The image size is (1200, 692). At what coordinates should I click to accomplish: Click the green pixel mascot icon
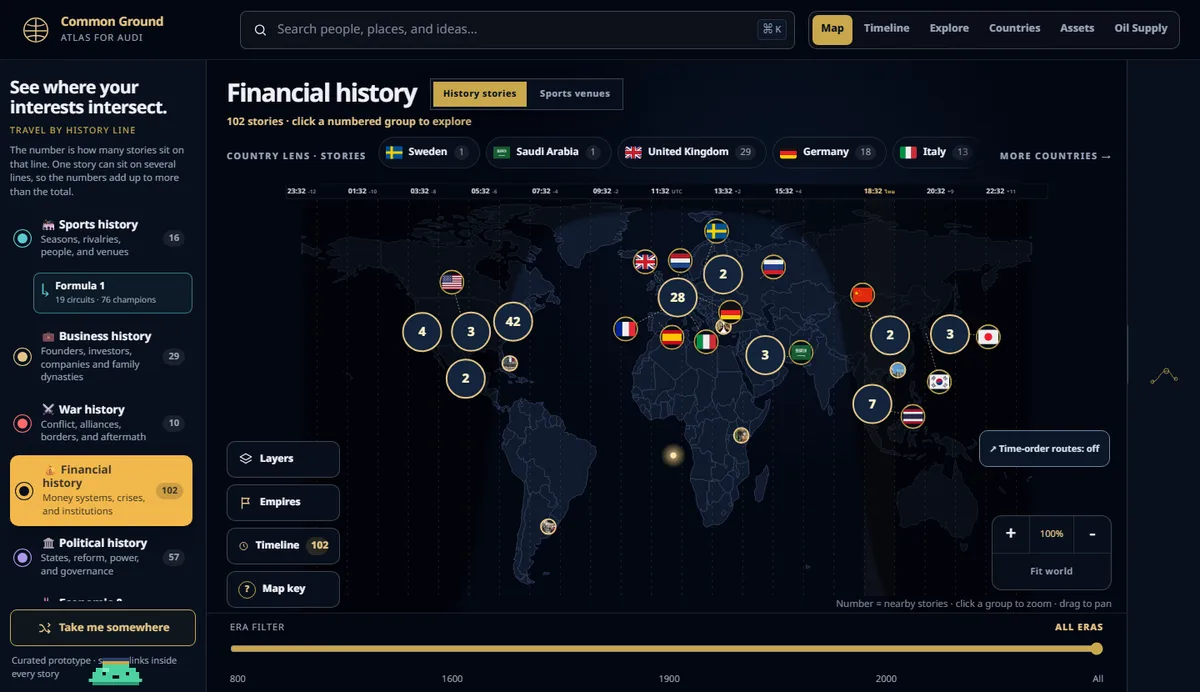(x=115, y=672)
